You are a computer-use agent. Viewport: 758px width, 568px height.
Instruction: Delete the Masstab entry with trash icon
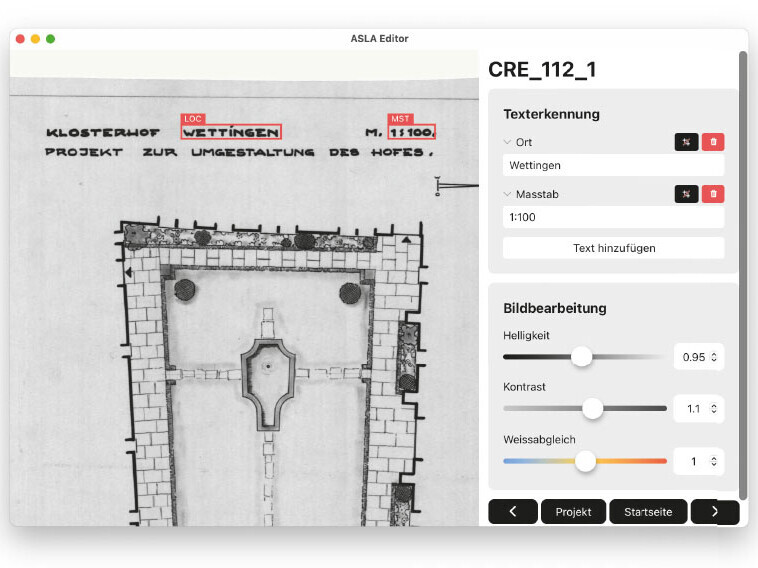coord(713,194)
